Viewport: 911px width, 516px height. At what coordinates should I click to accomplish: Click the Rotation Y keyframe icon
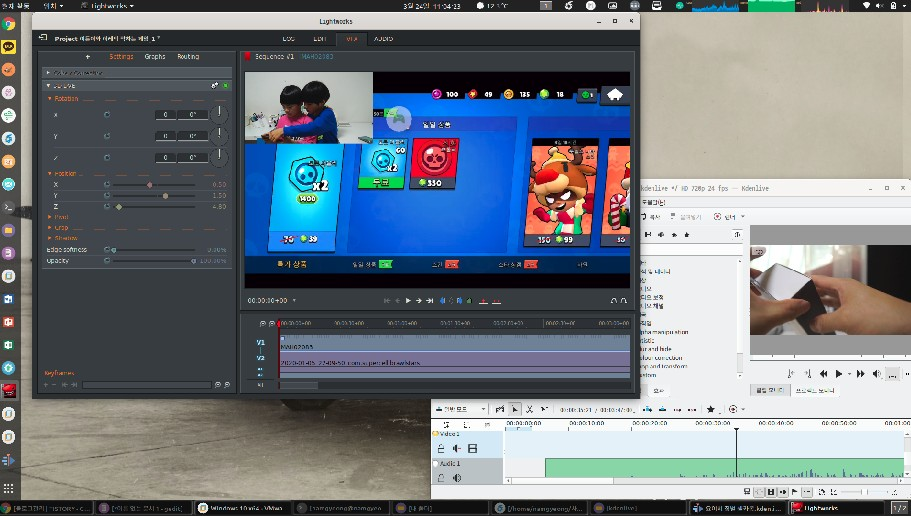coord(107,136)
